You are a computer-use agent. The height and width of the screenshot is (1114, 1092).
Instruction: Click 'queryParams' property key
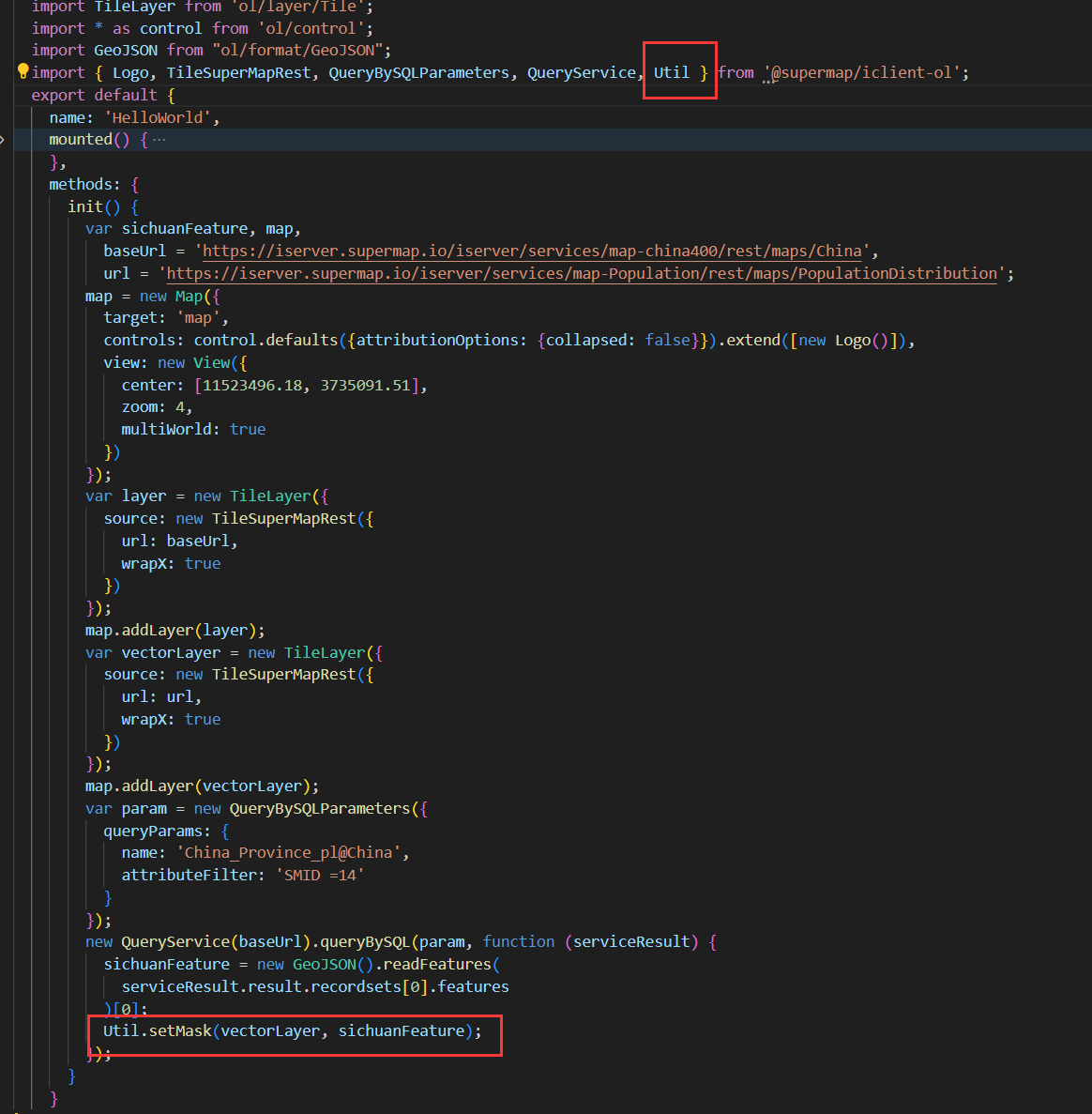tap(153, 832)
